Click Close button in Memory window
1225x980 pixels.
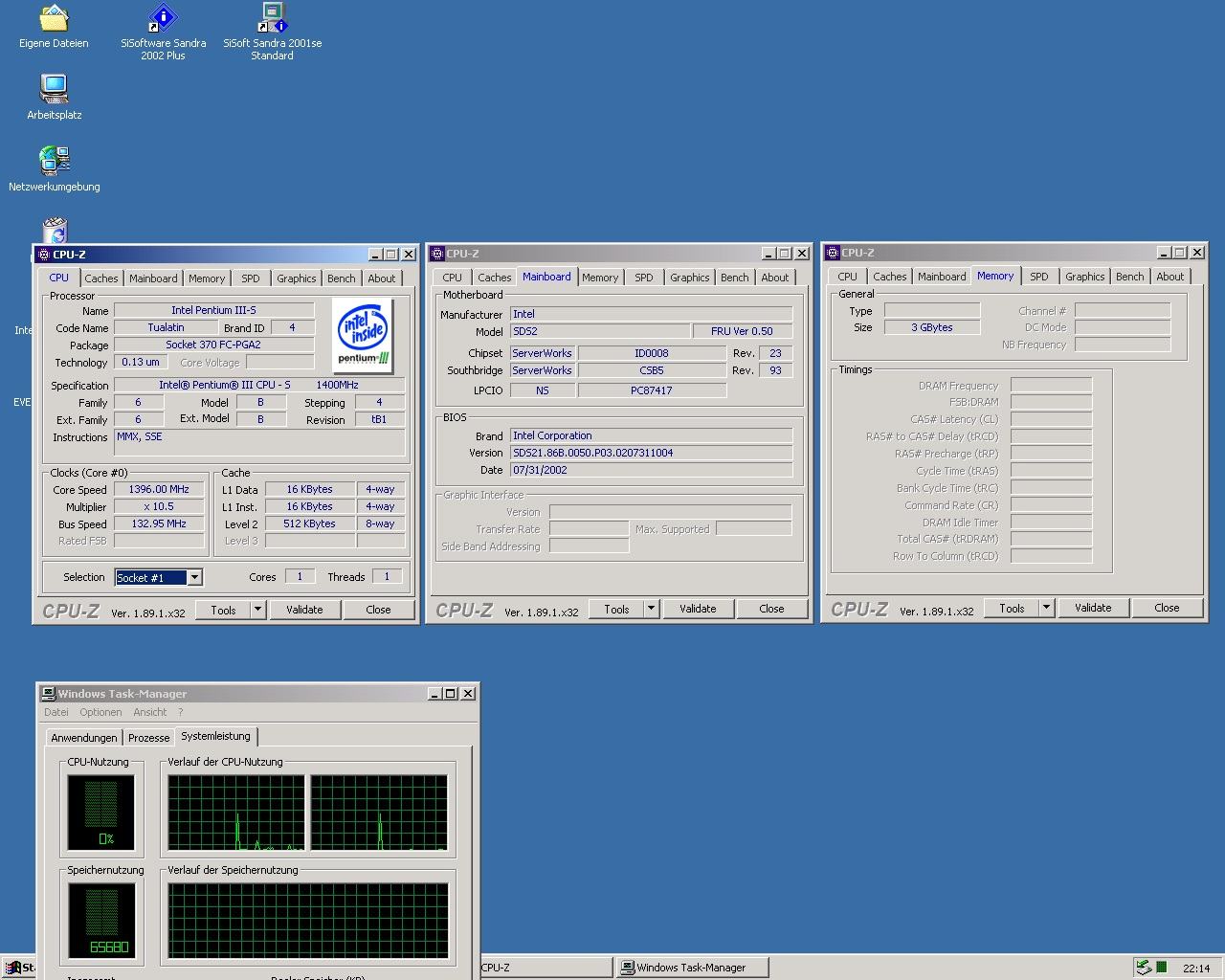click(x=1167, y=608)
